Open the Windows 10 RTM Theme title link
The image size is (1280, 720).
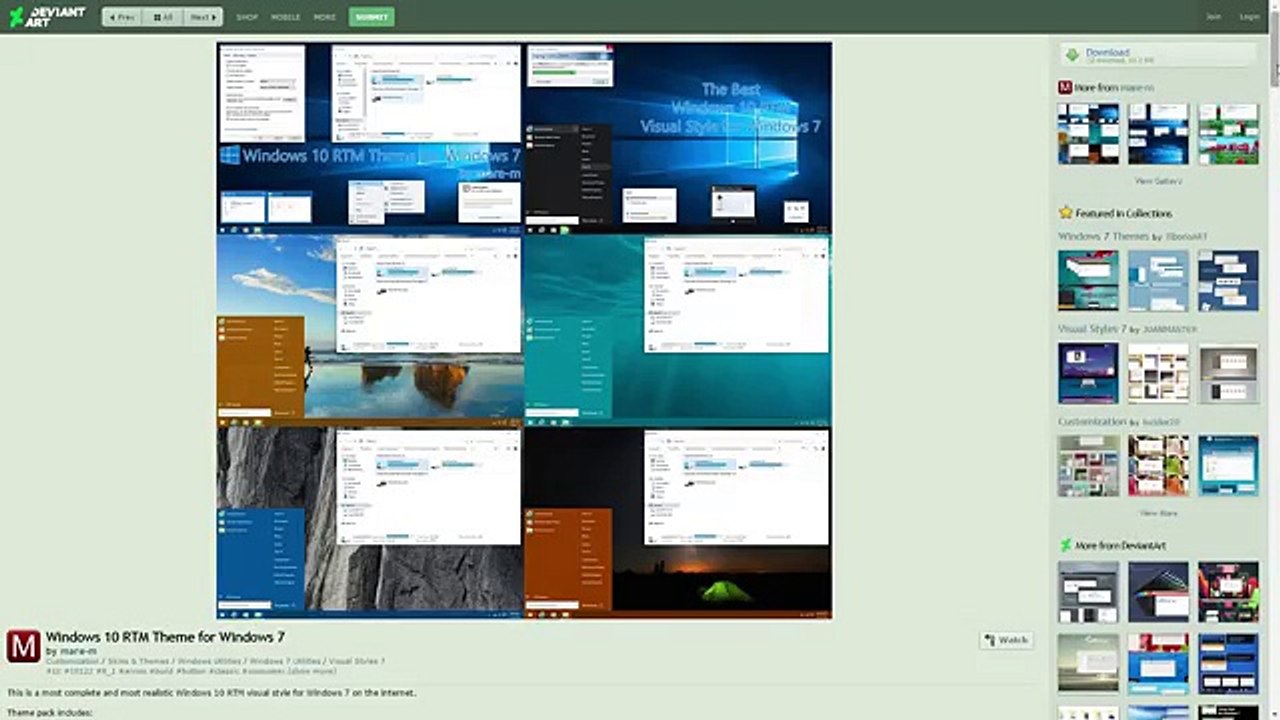click(165, 637)
